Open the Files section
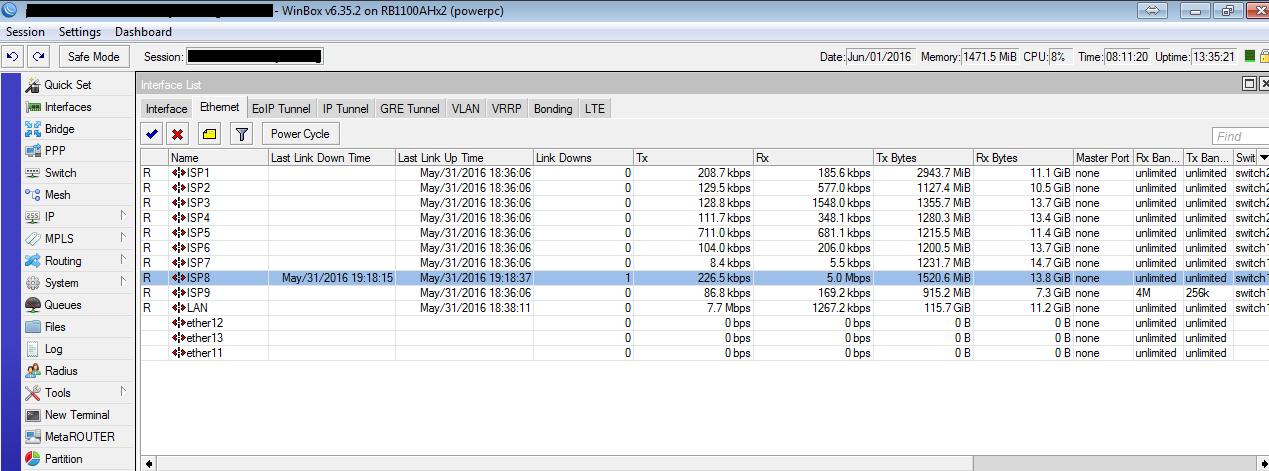The height and width of the screenshot is (471, 1269). click(x=55, y=327)
